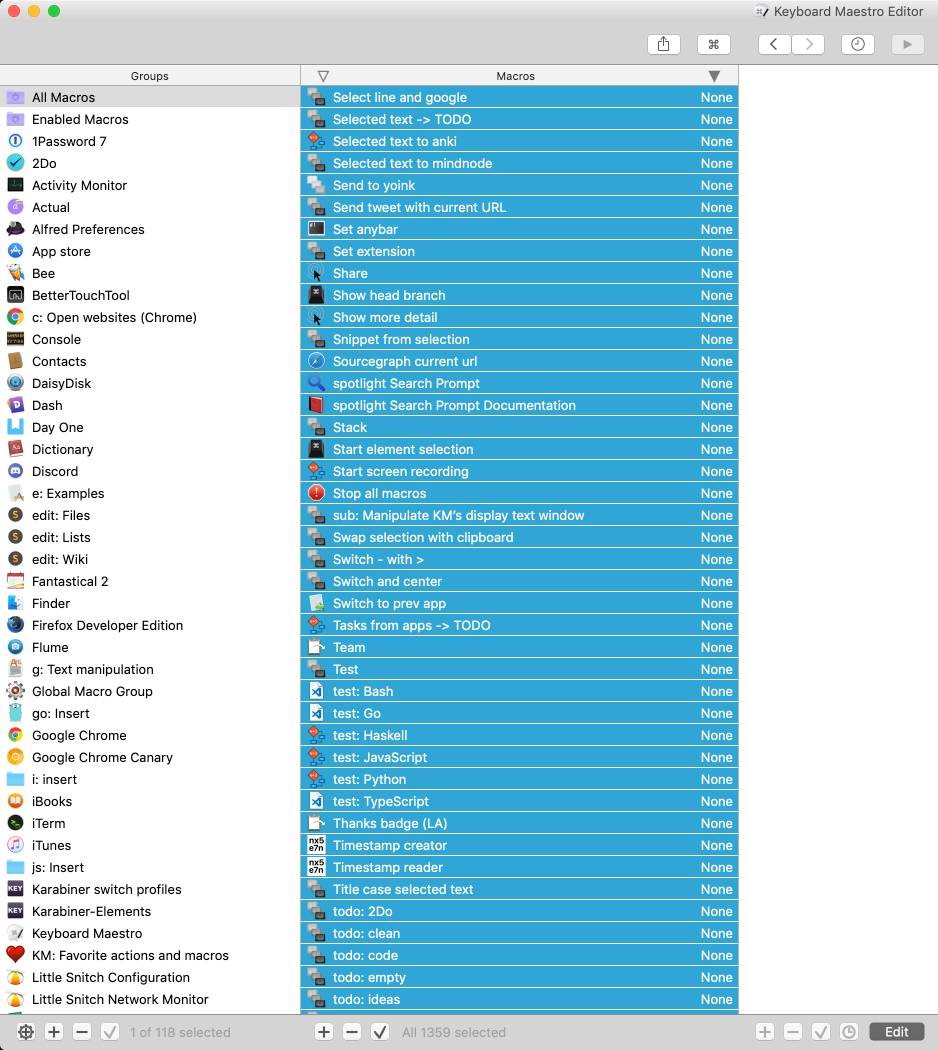
Task: Click the Macros column header label
Action: 516,76
